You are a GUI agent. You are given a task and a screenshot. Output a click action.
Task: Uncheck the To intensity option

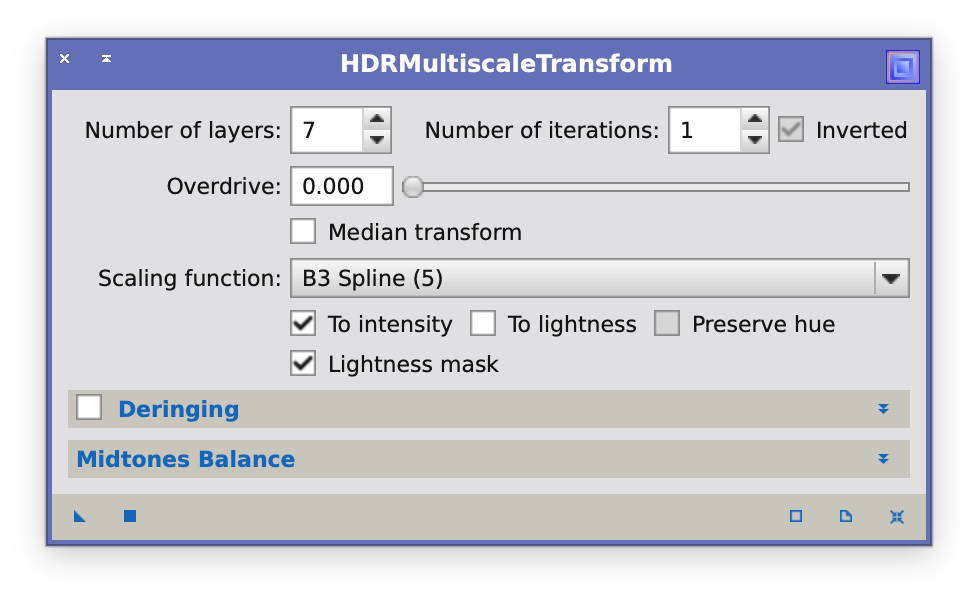[x=303, y=324]
